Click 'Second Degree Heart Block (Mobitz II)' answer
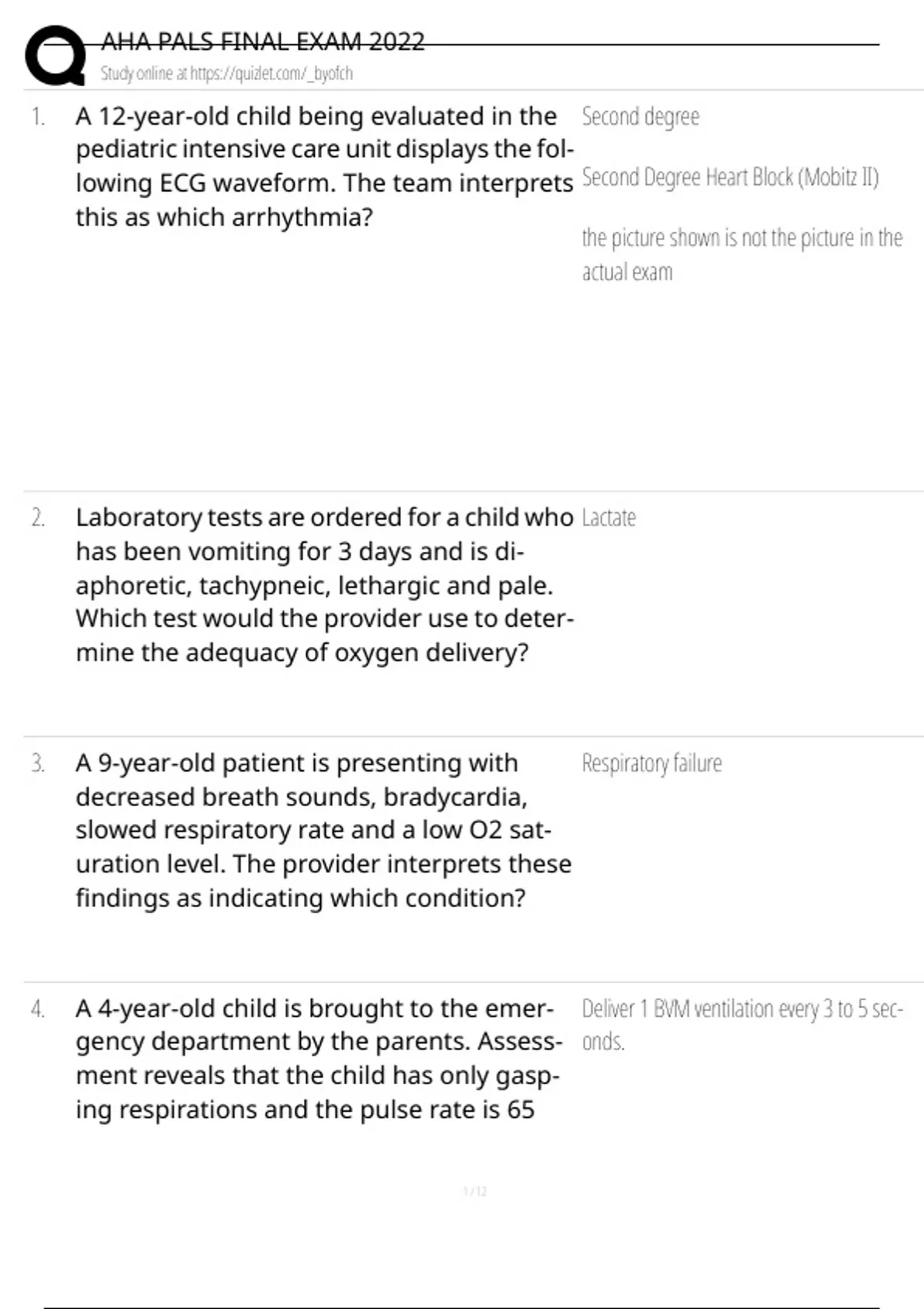Screen dimensions: 924x1309 [x=730, y=178]
